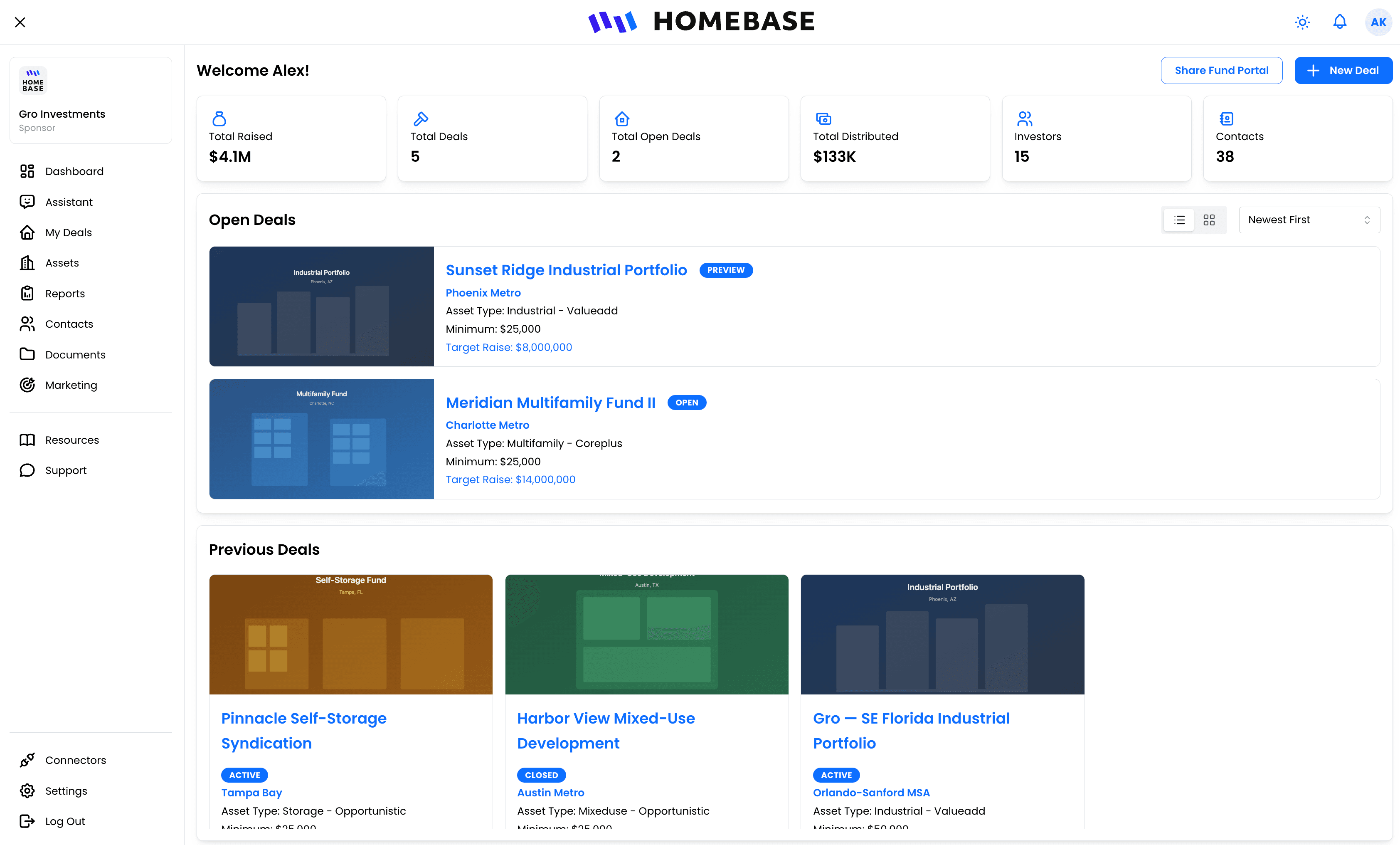The width and height of the screenshot is (1400, 845).
Task: Open Pinnacle Self-Storage Syndication link
Action: (303, 731)
